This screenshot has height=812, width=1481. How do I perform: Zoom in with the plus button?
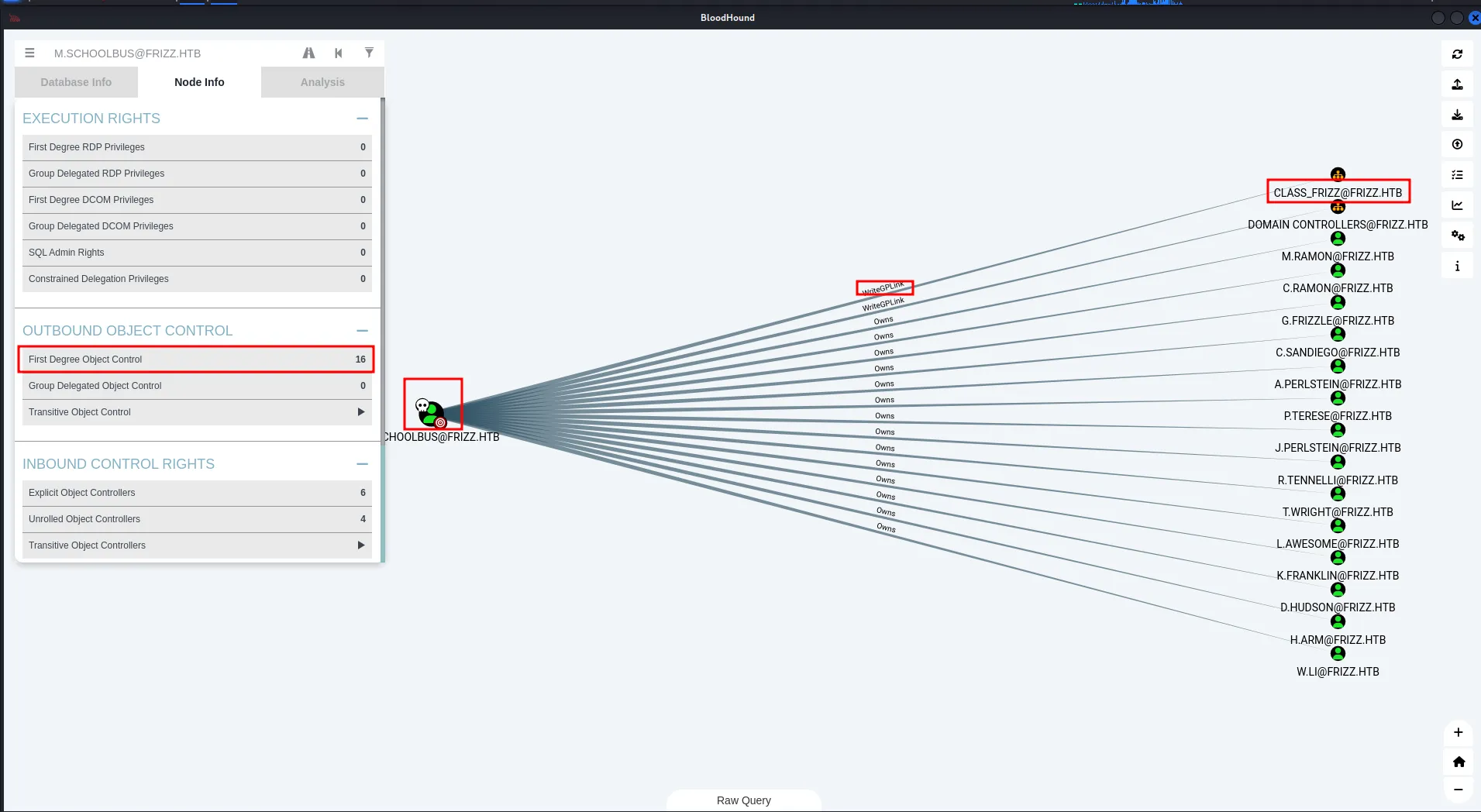[x=1458, y=732]
